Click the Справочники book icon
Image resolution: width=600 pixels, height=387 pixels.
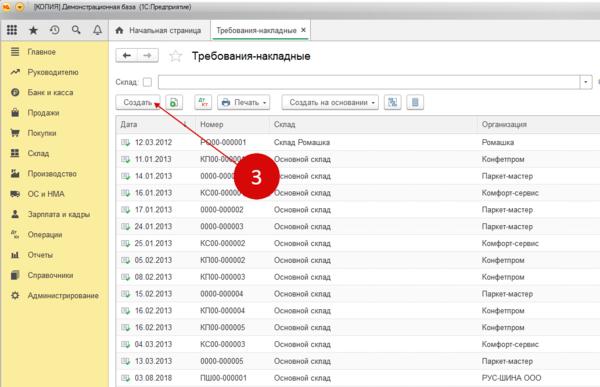(x=15, y=275)
